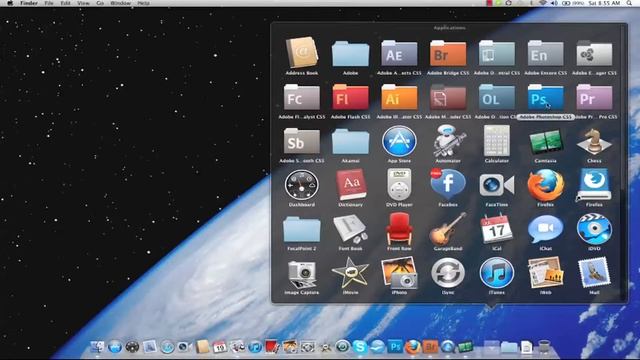640x360 pixels.
Task: Open the FocalPoint 2 folder
Action: 302,229
